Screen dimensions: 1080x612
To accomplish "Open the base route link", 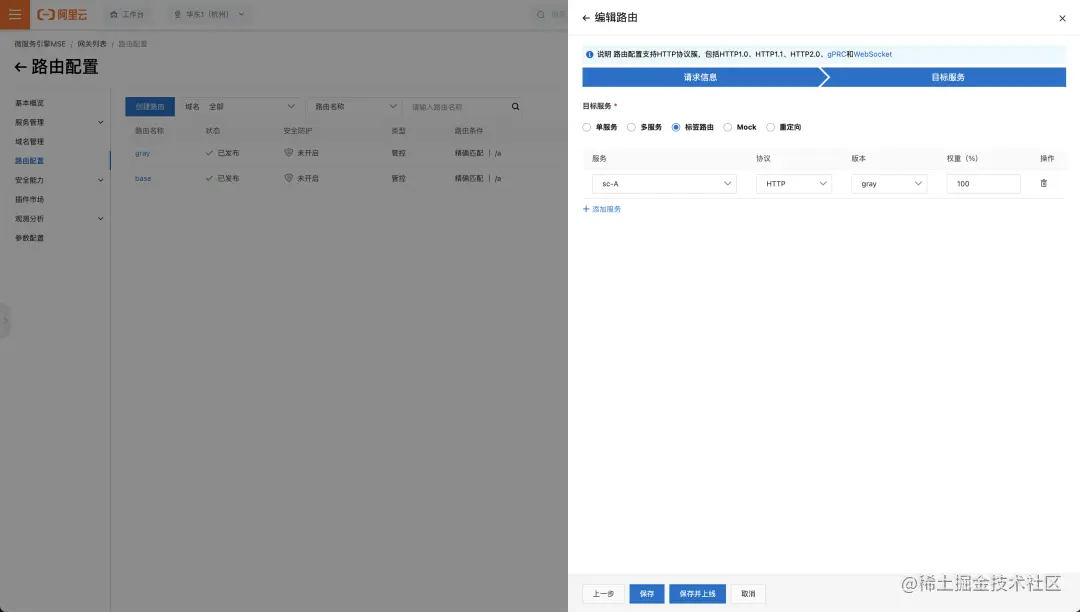I will [143, 178].
